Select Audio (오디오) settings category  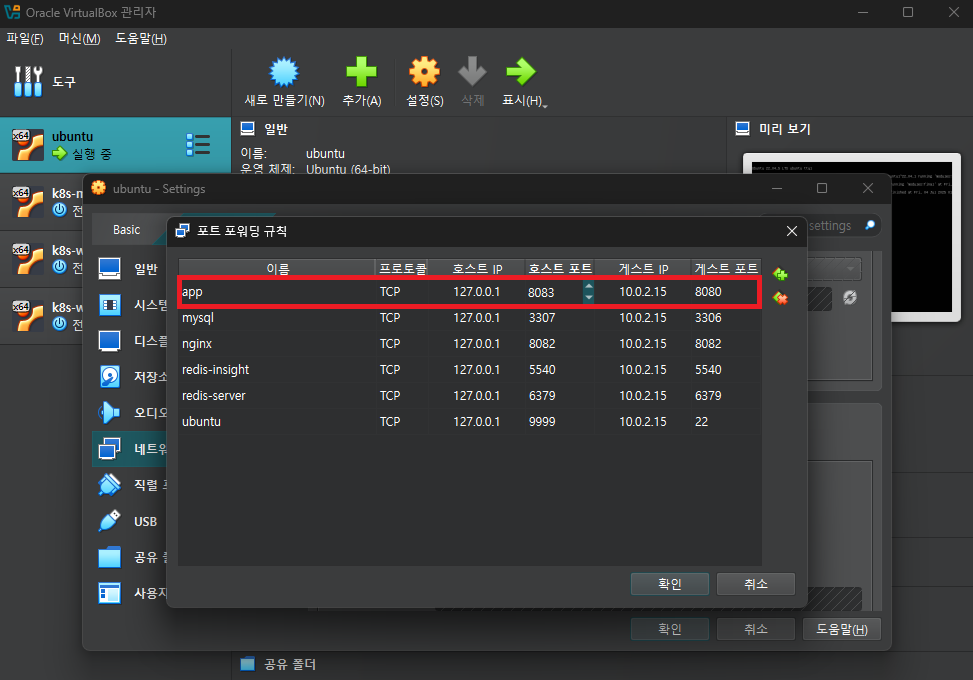pos(130,413)
